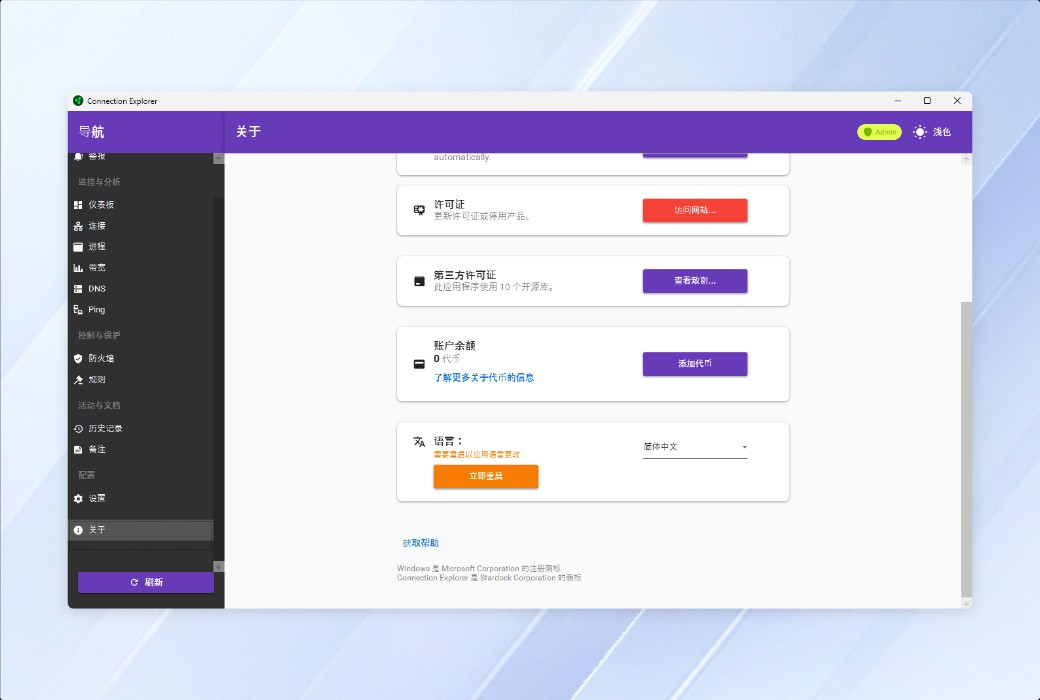Click the 添加代币 button
This screenshot has height=700, width=1040.
(695, 364)
